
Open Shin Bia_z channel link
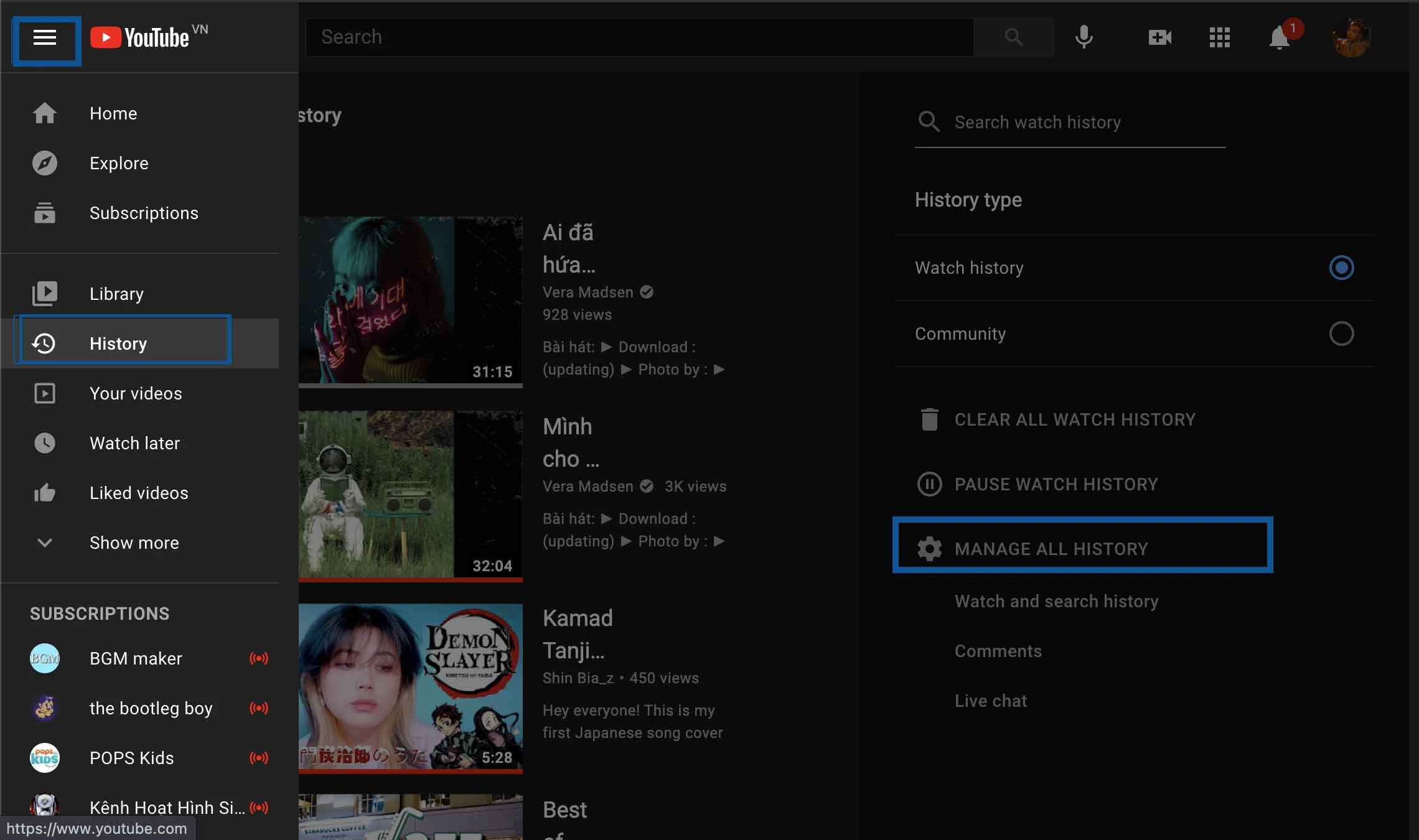pos(578,678)
